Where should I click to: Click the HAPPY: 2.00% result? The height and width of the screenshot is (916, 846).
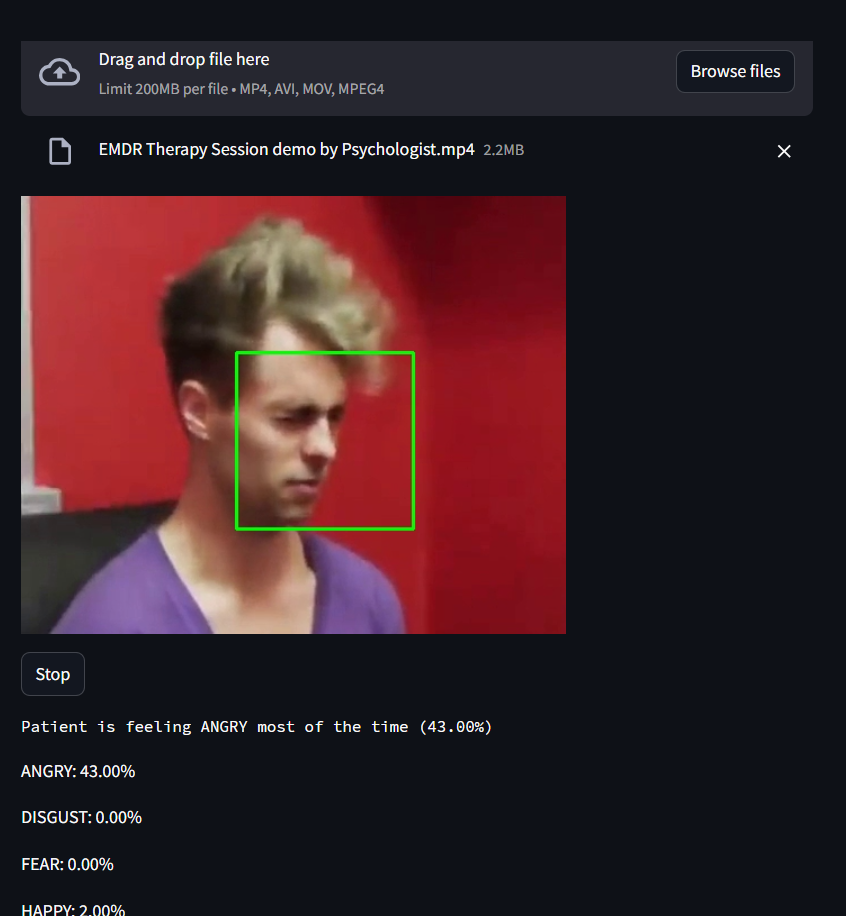73,909
